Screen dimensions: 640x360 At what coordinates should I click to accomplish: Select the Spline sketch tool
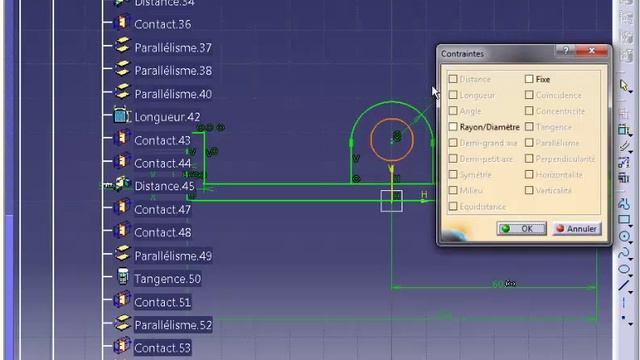coord(624,253)
